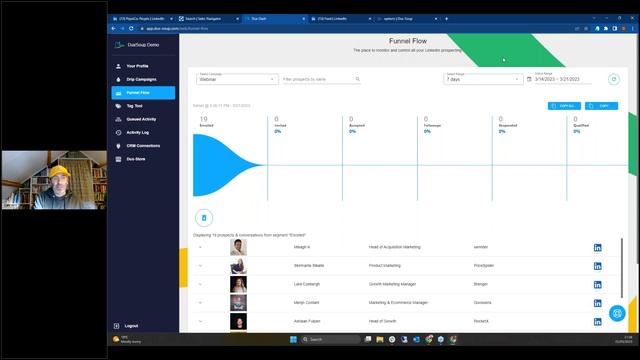640x360 pixels.
Task: Switch to the first LinkedIn People browser tab
Action: [x=142, y=19]
